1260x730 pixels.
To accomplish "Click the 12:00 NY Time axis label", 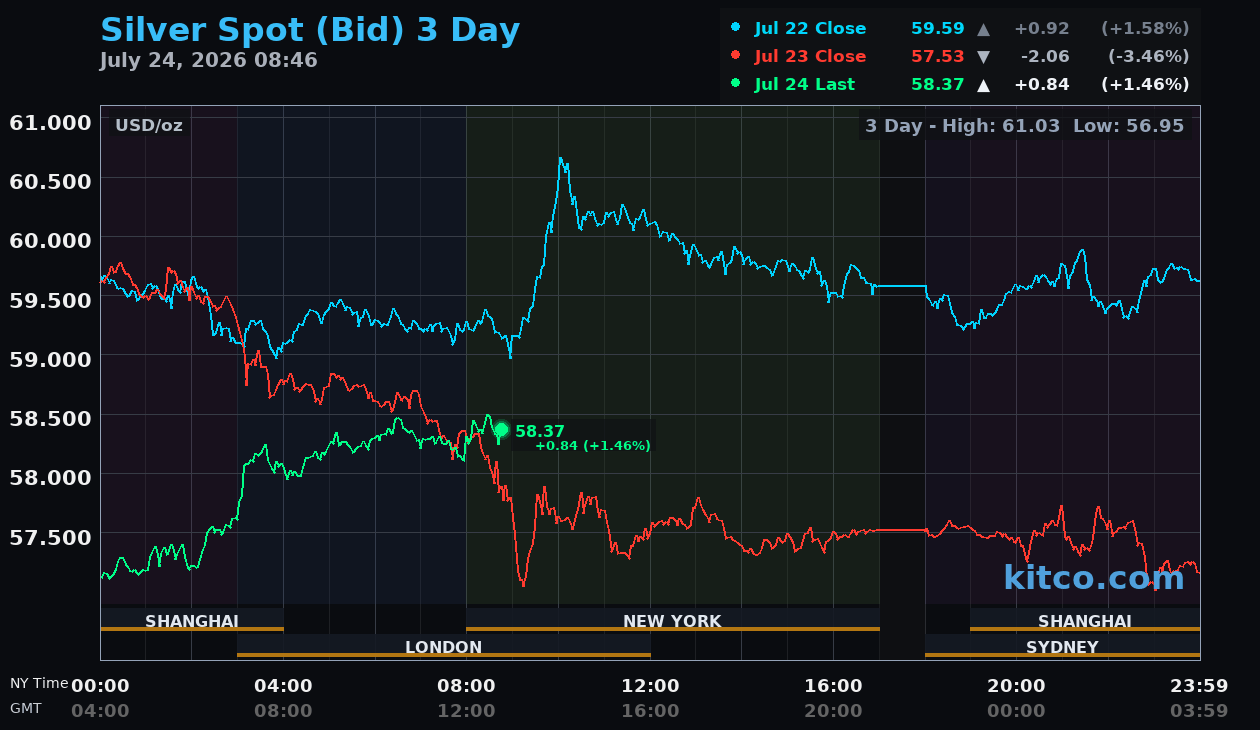I will (x=651, y=686).
